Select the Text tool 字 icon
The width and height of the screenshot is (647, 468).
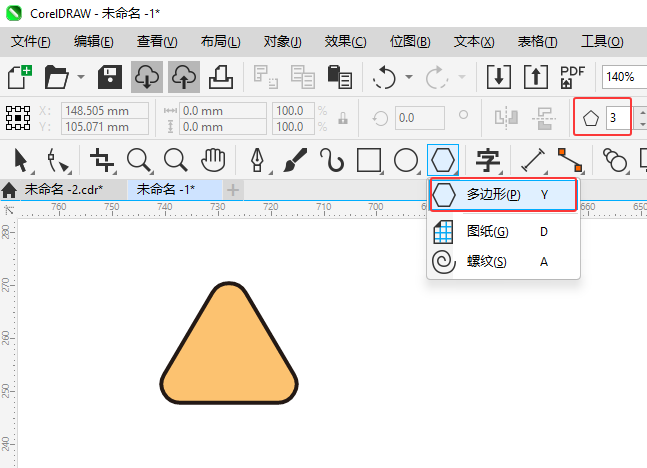(x=488, y=161)
